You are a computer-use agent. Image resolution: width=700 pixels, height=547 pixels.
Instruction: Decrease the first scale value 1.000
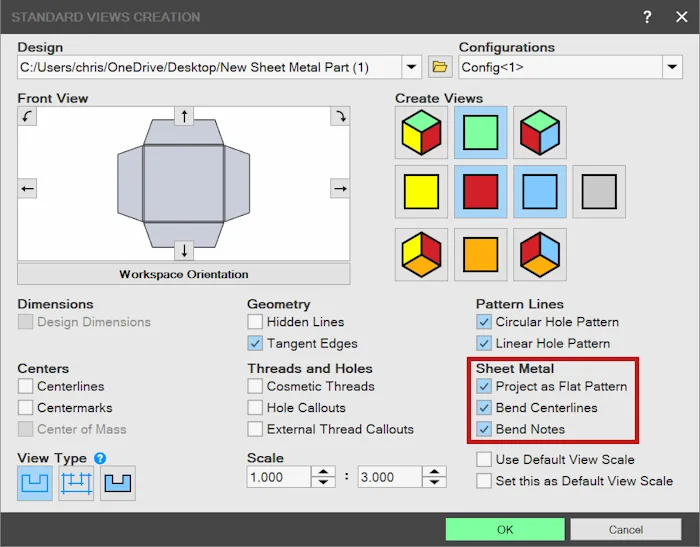click(323, 482)
